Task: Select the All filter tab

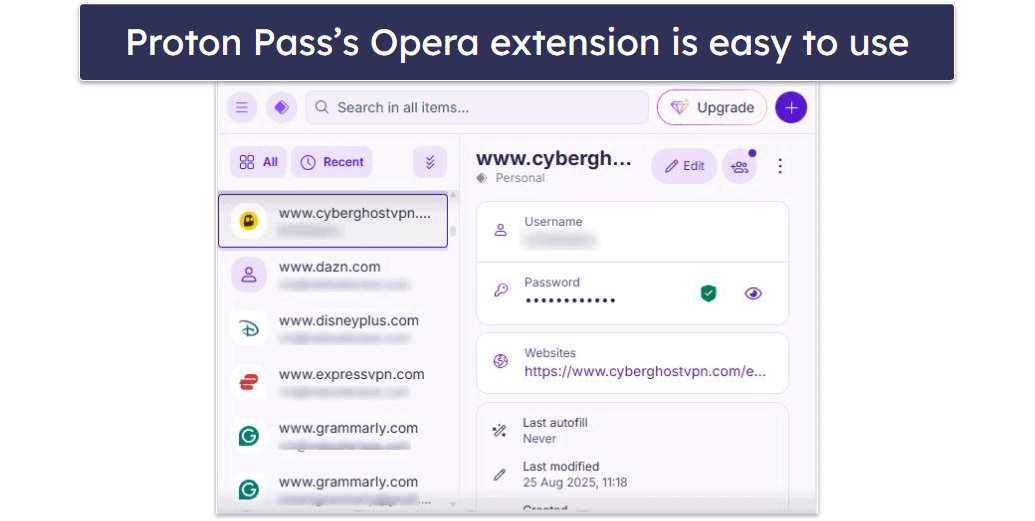Action: click(258, 162)
